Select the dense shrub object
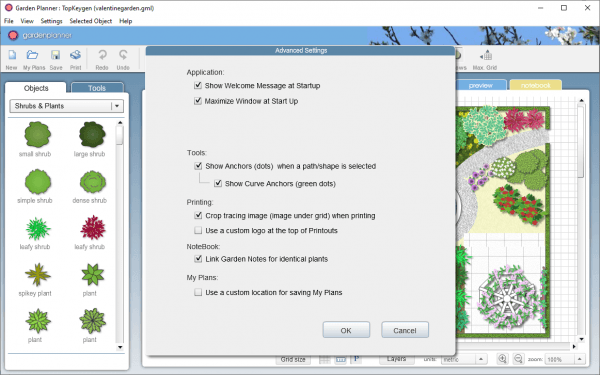 point(93,181)
